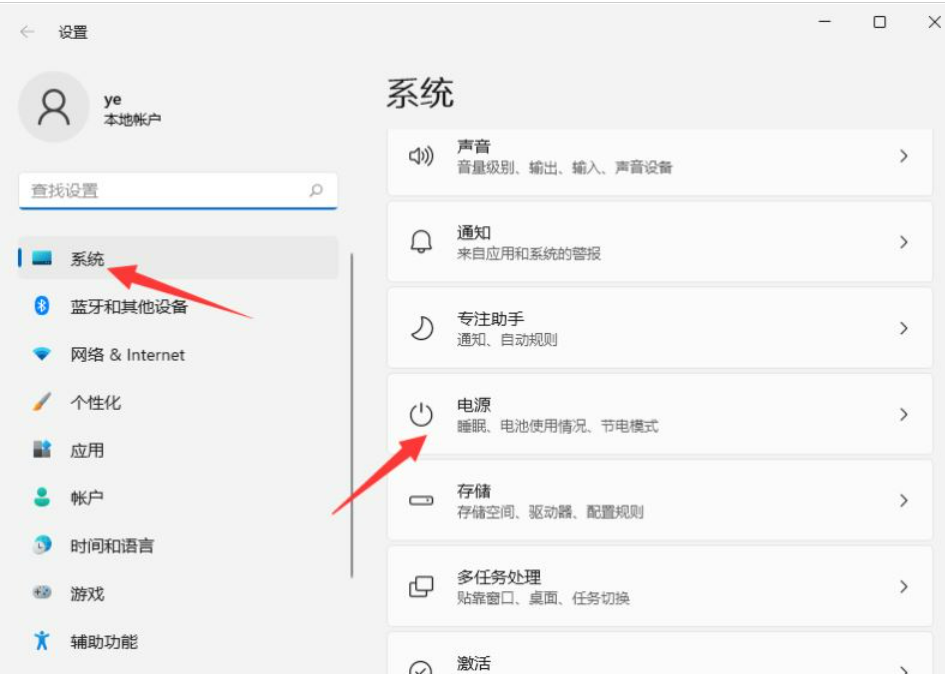Open 个性化 via the paintbrush icon

pyautogui.click(x=40, y=403)
